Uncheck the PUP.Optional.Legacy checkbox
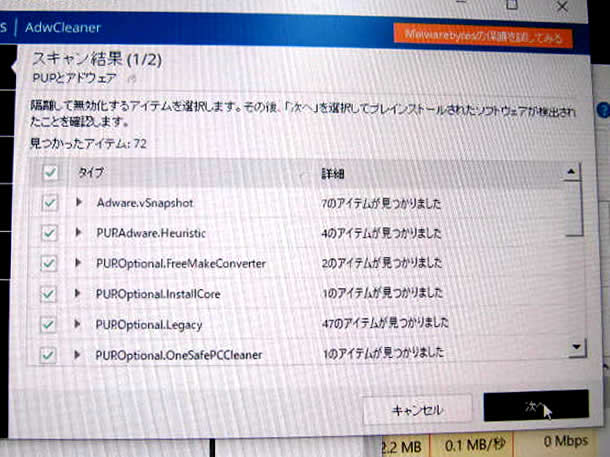 (x=48, y=324)
